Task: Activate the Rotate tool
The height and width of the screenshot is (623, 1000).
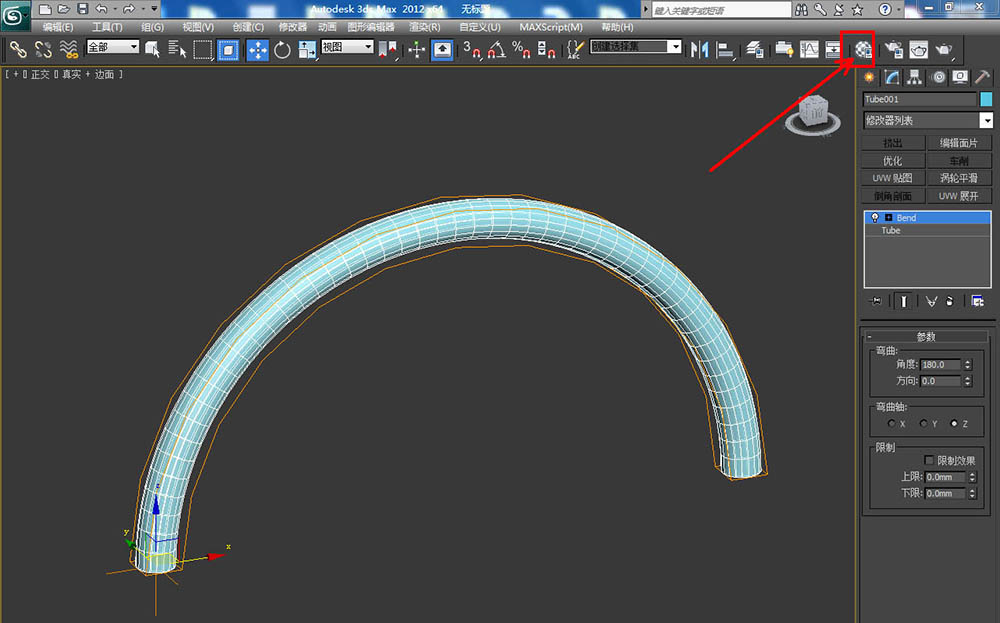Action: [282, 49]
